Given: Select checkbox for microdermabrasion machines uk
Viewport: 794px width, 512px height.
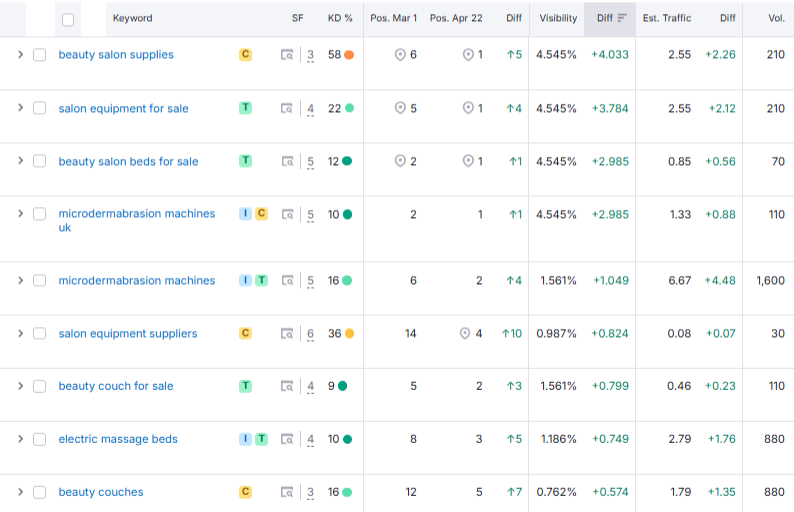Looking at the screenshot, I should click(39, 214).
